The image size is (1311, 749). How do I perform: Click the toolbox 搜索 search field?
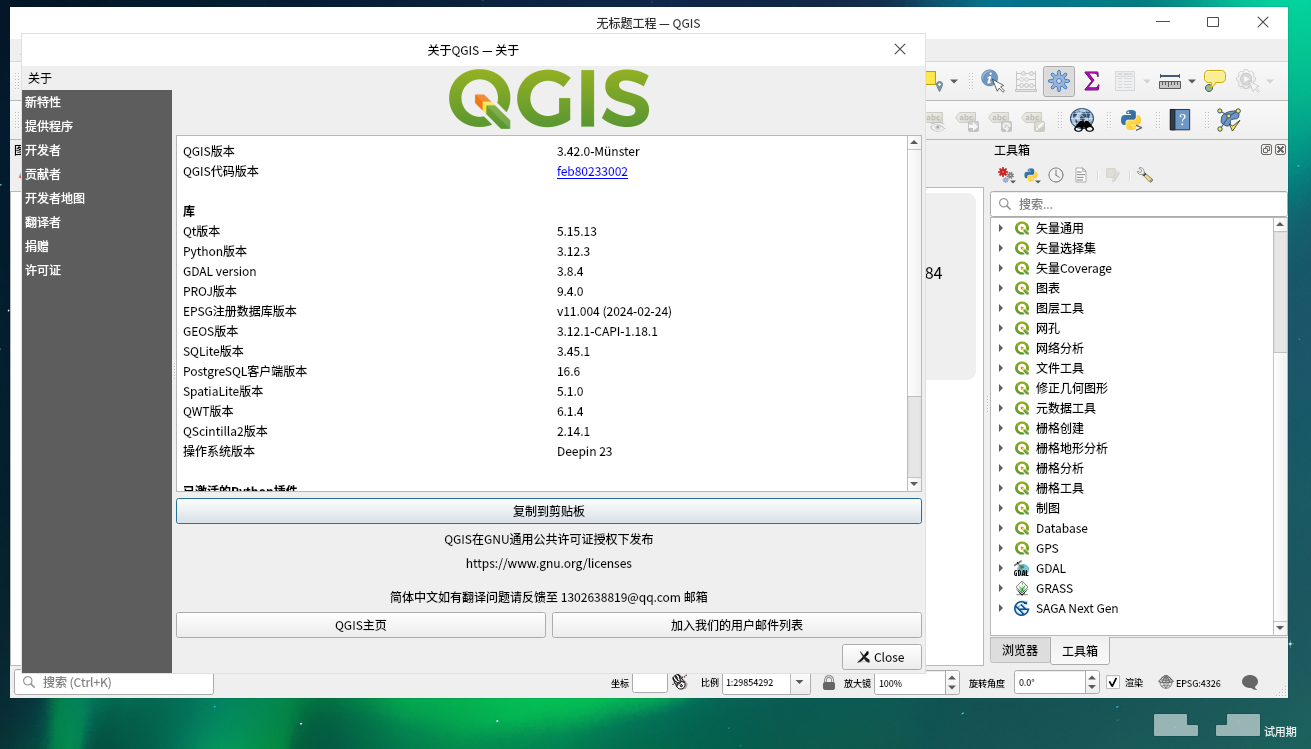click(1138, 204)
